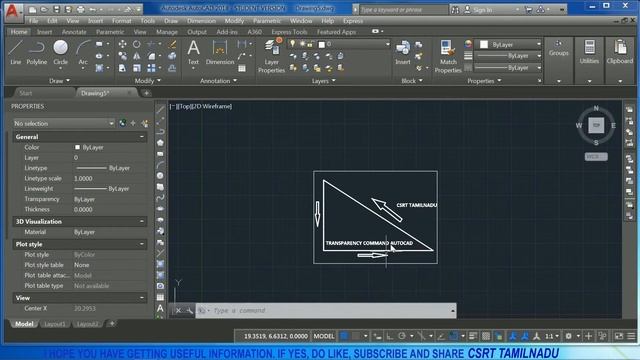Click the keyword search box in title bar

tap(403, 9)
